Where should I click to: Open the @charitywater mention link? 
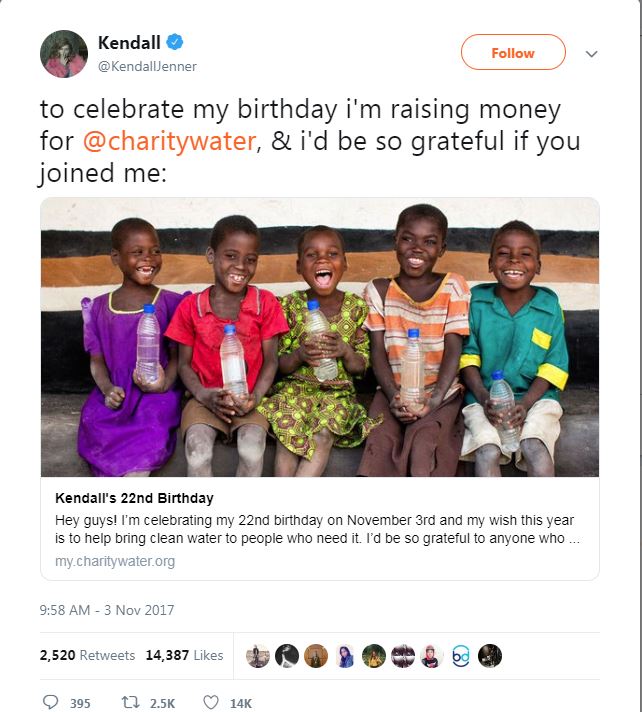pyautogui.click(x=169, y=142)
